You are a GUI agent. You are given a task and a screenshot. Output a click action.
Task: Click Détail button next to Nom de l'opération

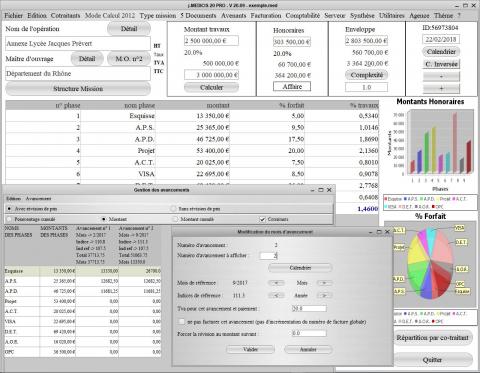click(x=129, y=29)
